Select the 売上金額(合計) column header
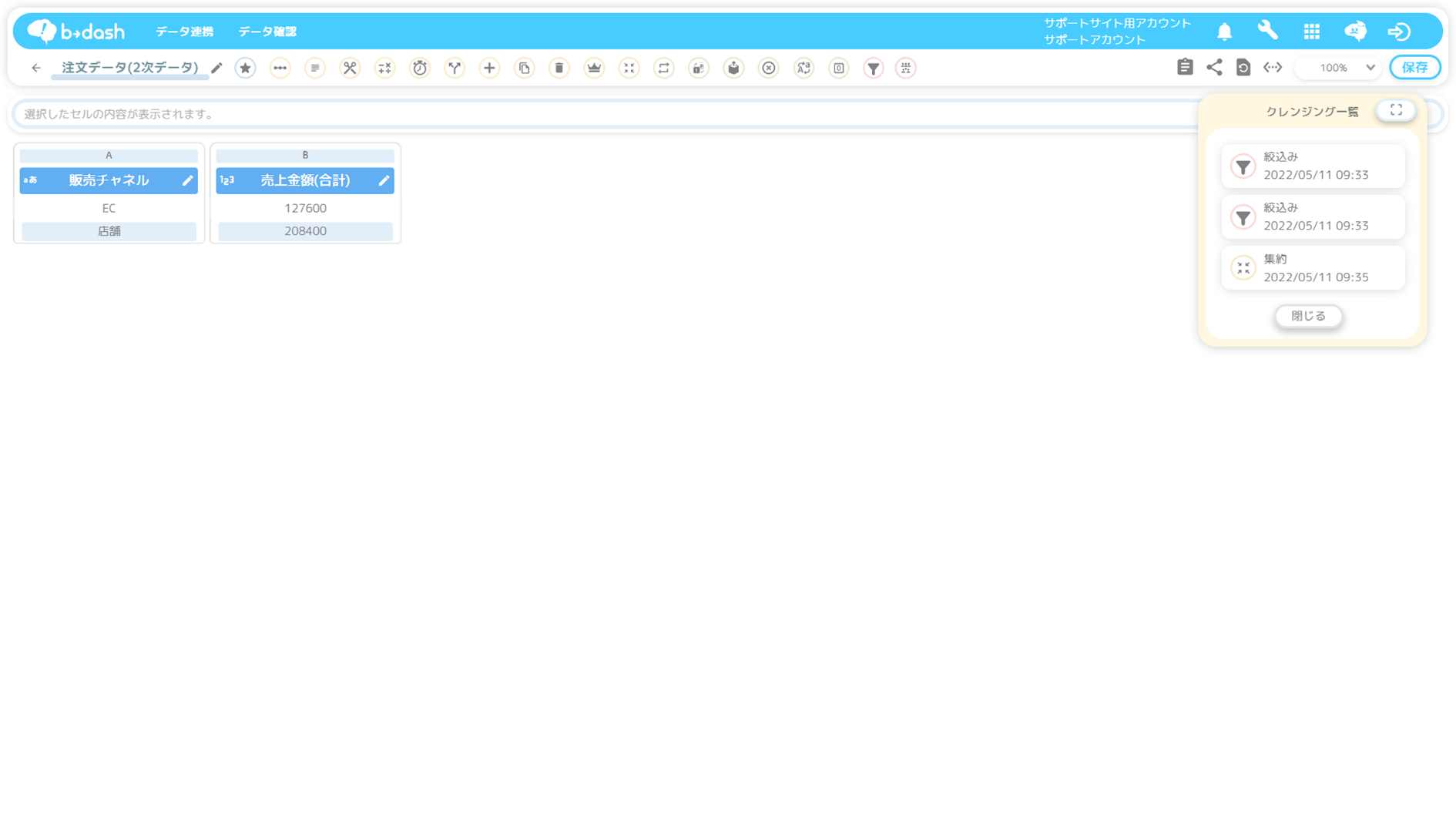Viewport: 1456px width, 819px height. click(305, 180)
